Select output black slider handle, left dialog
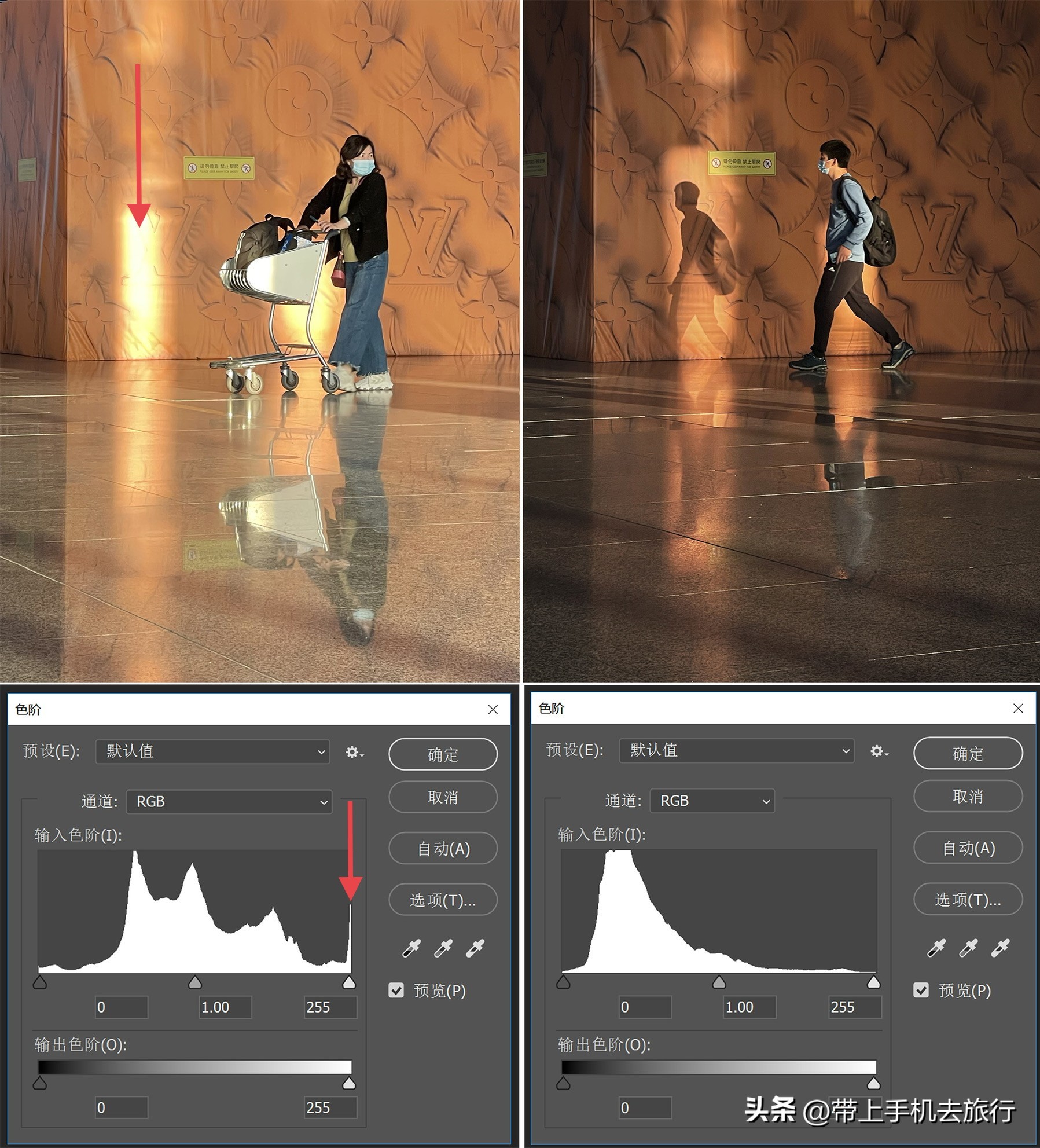Image resolution: width=1040 pixels, height=1148 pixels. click(40, 1083)
